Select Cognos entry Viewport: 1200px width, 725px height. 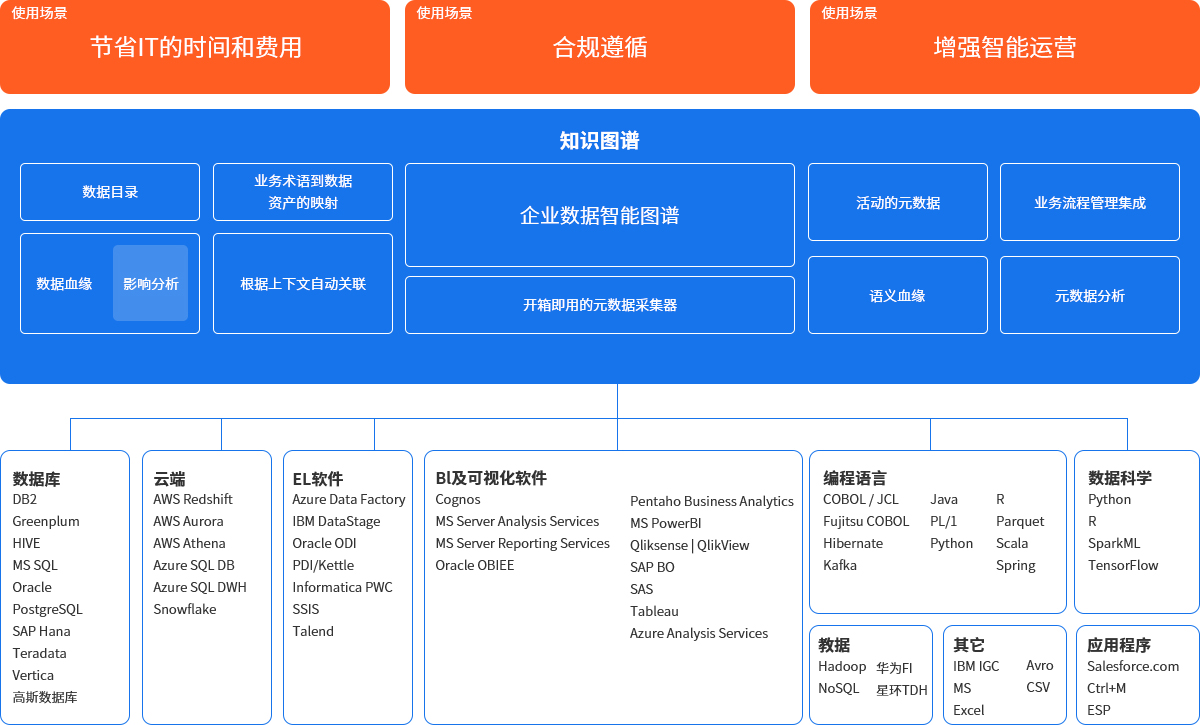point(458,499)
